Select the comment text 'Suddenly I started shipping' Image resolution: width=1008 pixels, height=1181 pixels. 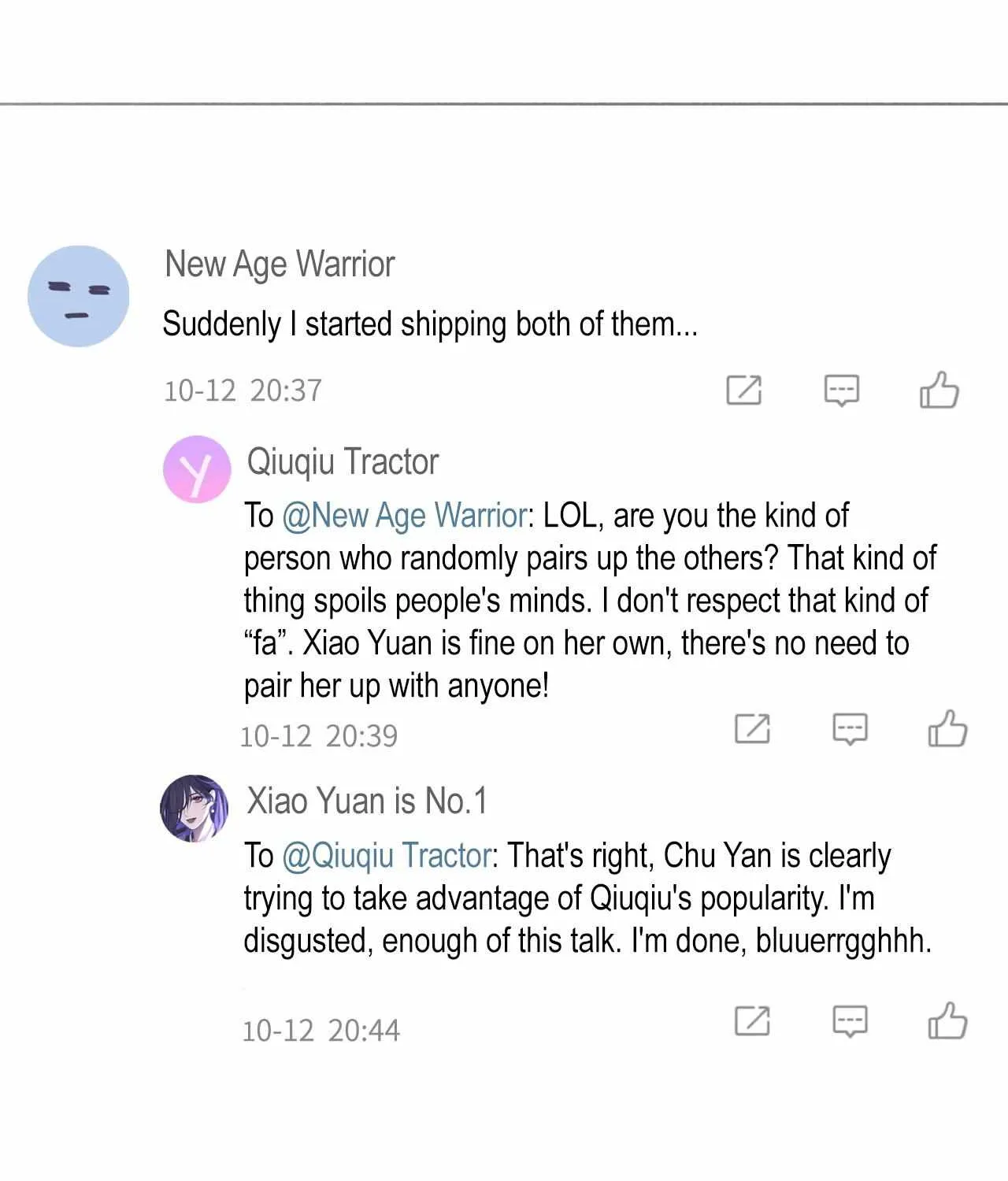(x=334, y=324)
